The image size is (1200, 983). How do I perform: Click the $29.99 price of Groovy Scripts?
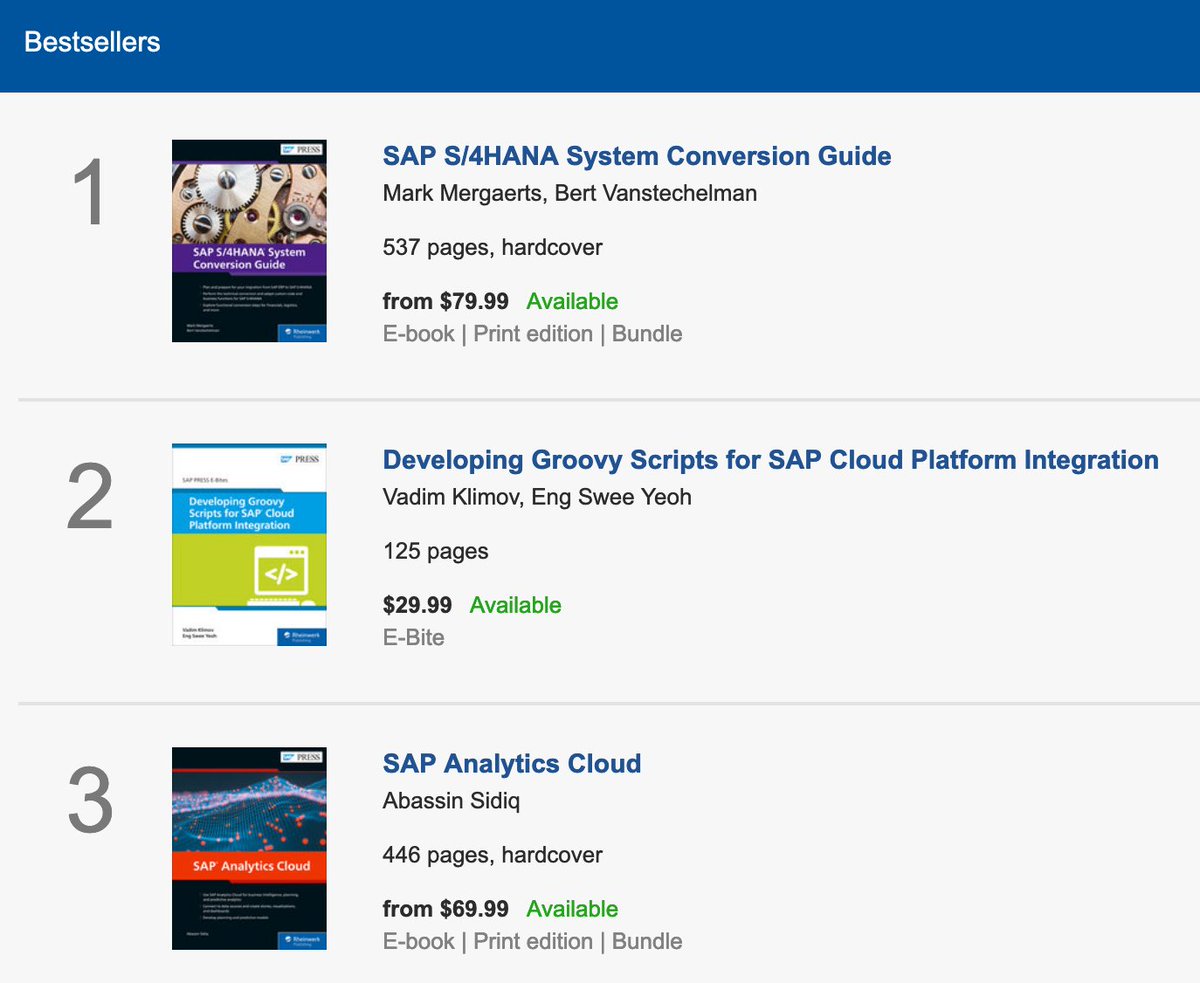point(417,606)
